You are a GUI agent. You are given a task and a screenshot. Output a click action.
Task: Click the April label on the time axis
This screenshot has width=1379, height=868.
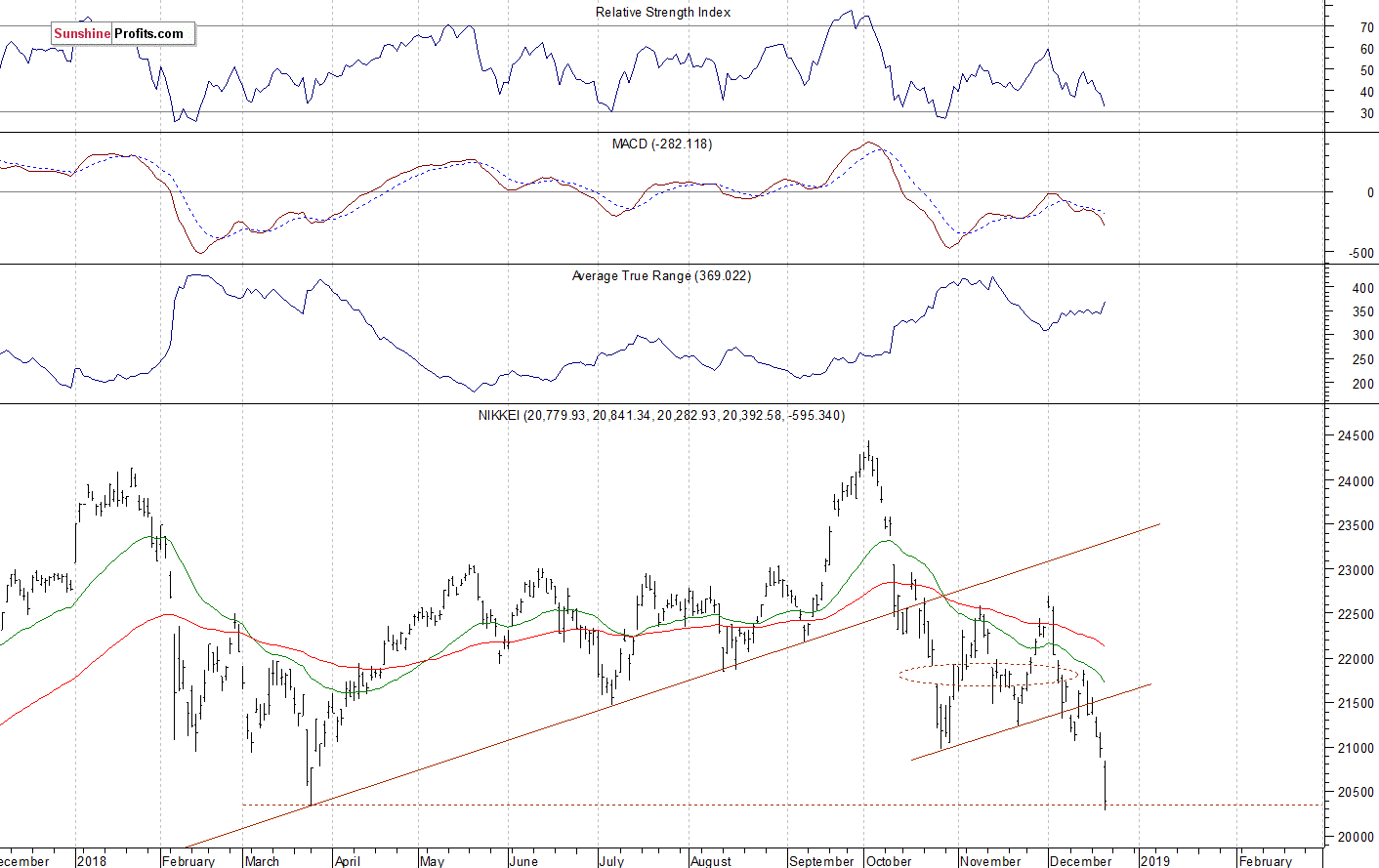pyautogui.click(x=348, y=861)
